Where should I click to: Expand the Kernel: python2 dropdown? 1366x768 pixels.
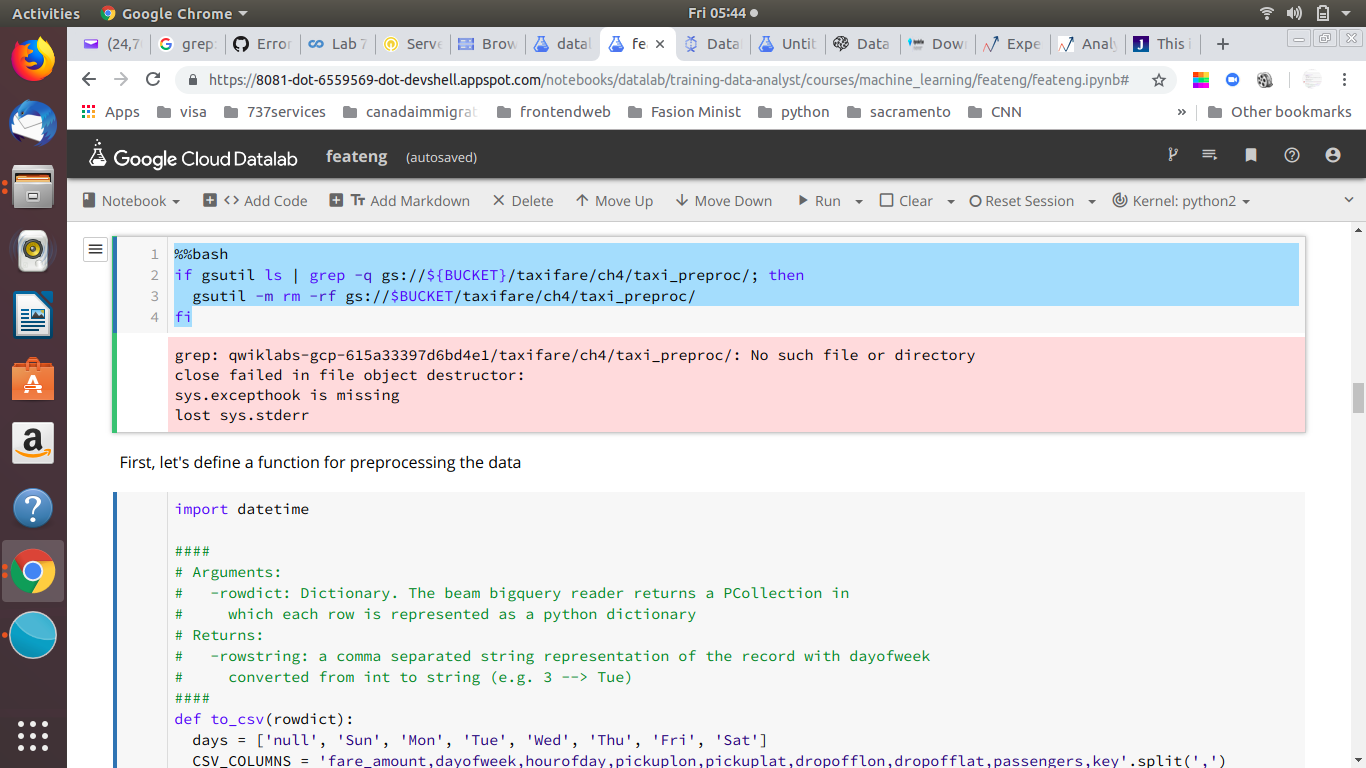1180,200
